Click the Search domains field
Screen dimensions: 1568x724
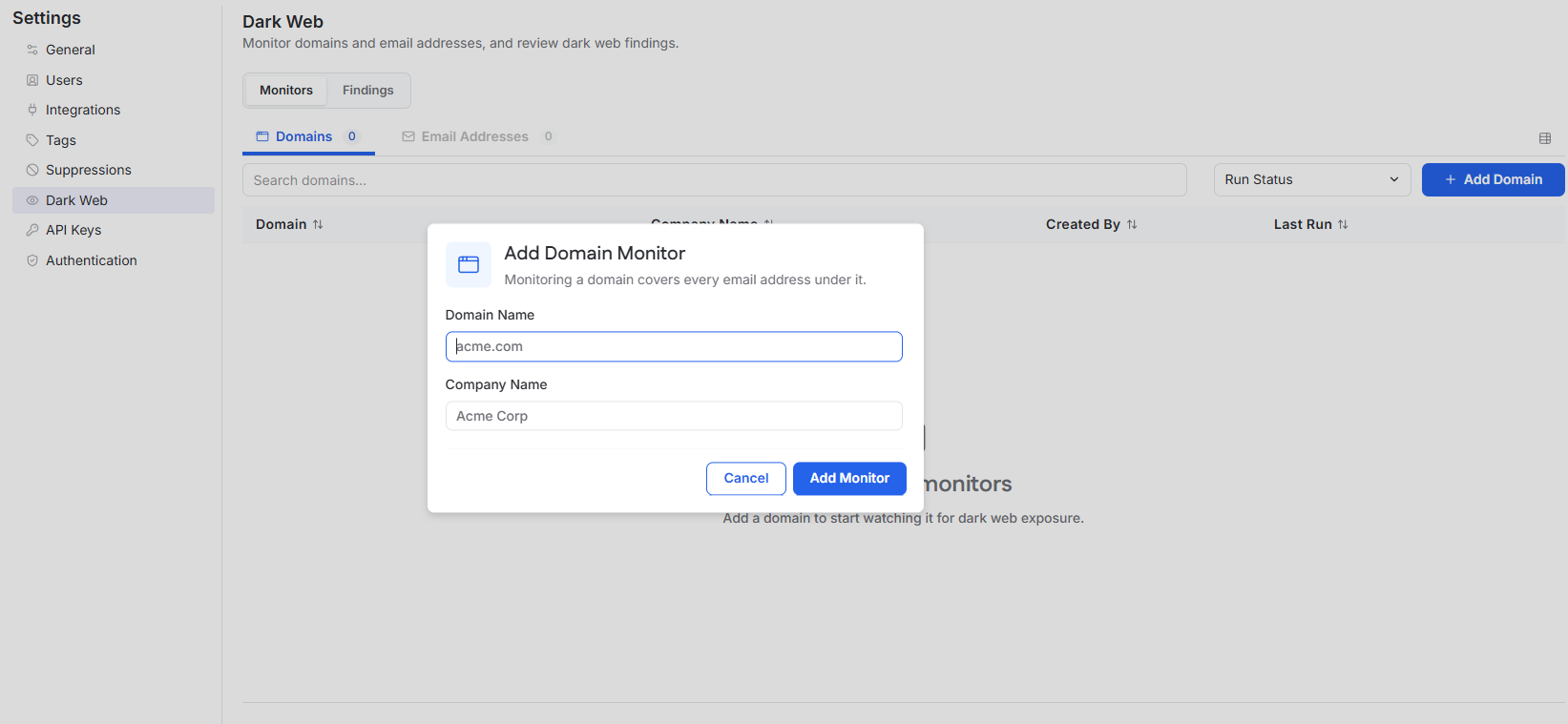(715, 180)
